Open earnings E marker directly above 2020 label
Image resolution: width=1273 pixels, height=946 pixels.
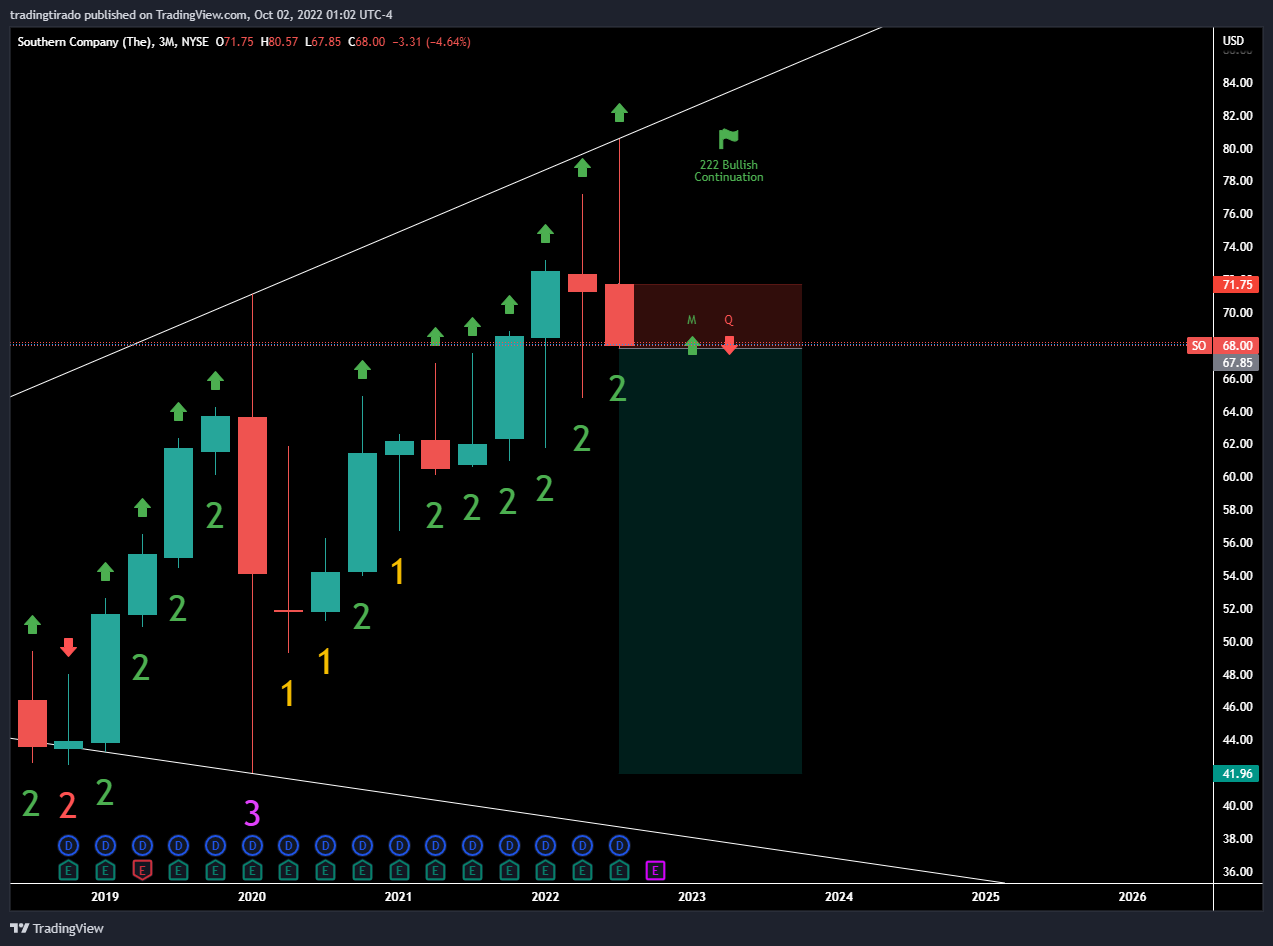[x=252, y=870]
